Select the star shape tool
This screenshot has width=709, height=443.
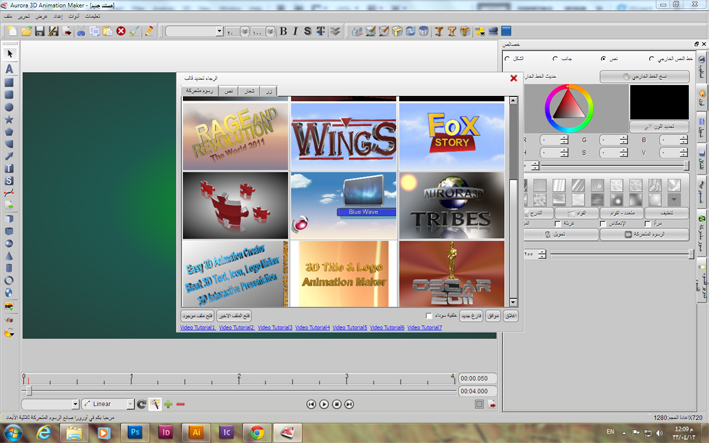click(x=9, y=120)
